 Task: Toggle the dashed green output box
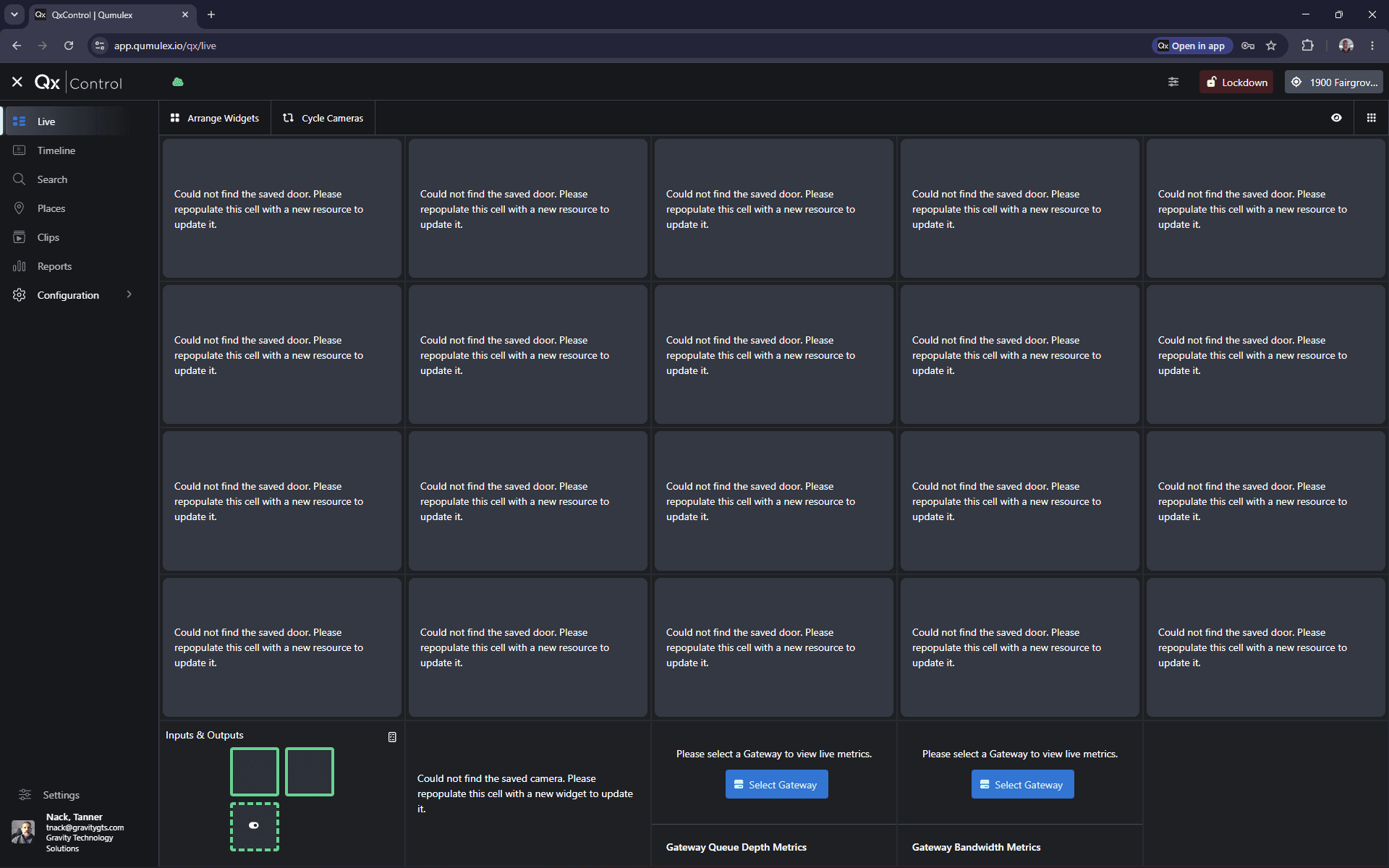(x=255, y=826)
